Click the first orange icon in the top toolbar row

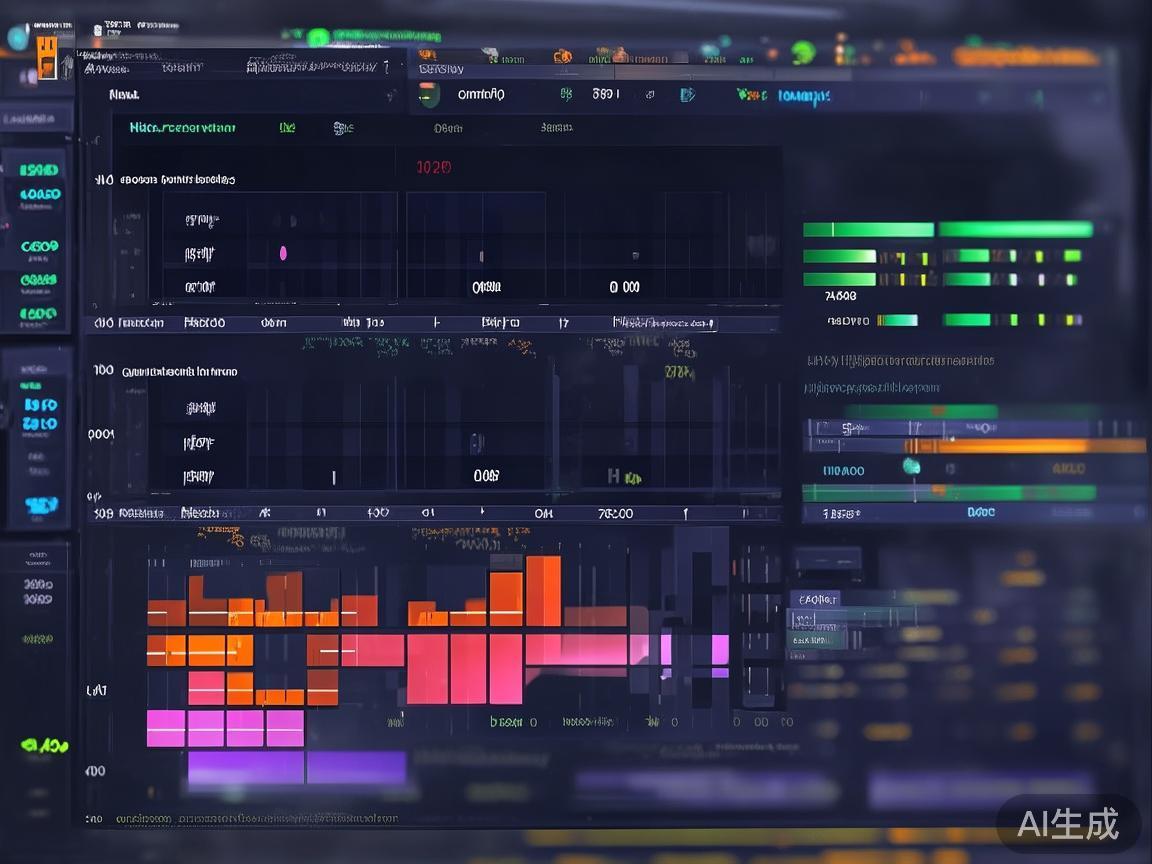[428, 54]
